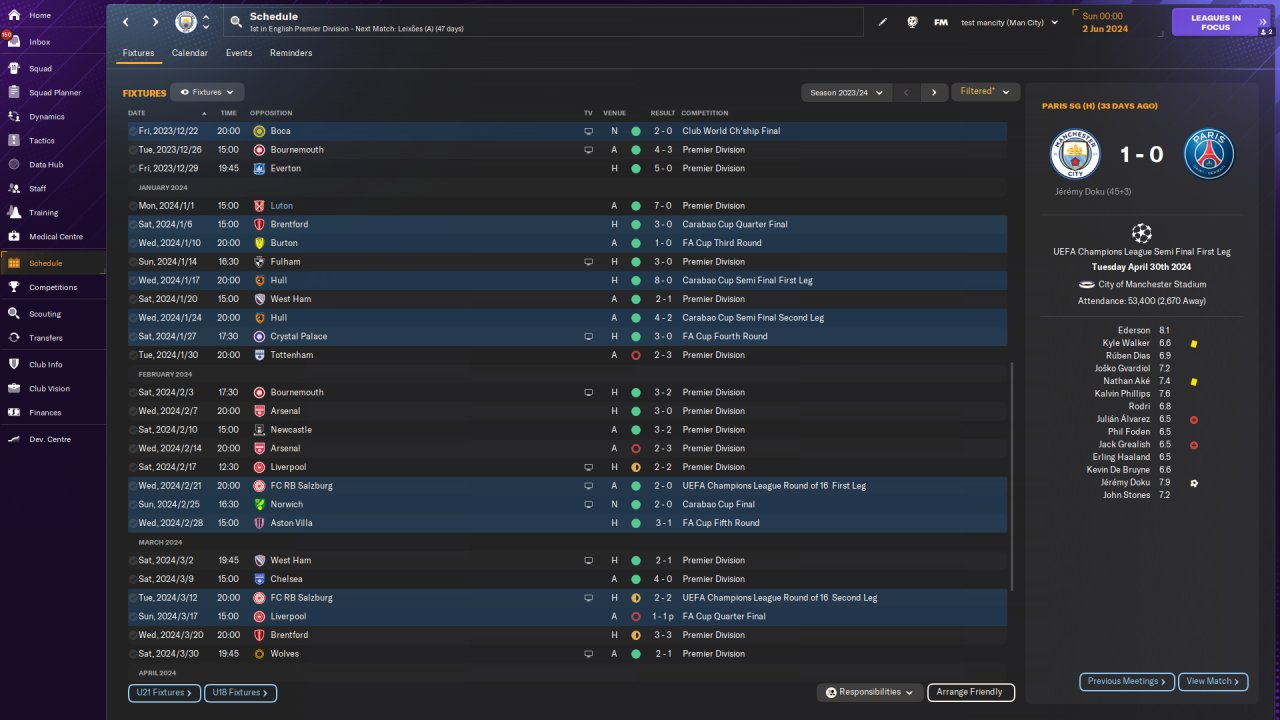Screen dimensions: 1280x720
Task: Open the FM menu icon
Action: 941,22
